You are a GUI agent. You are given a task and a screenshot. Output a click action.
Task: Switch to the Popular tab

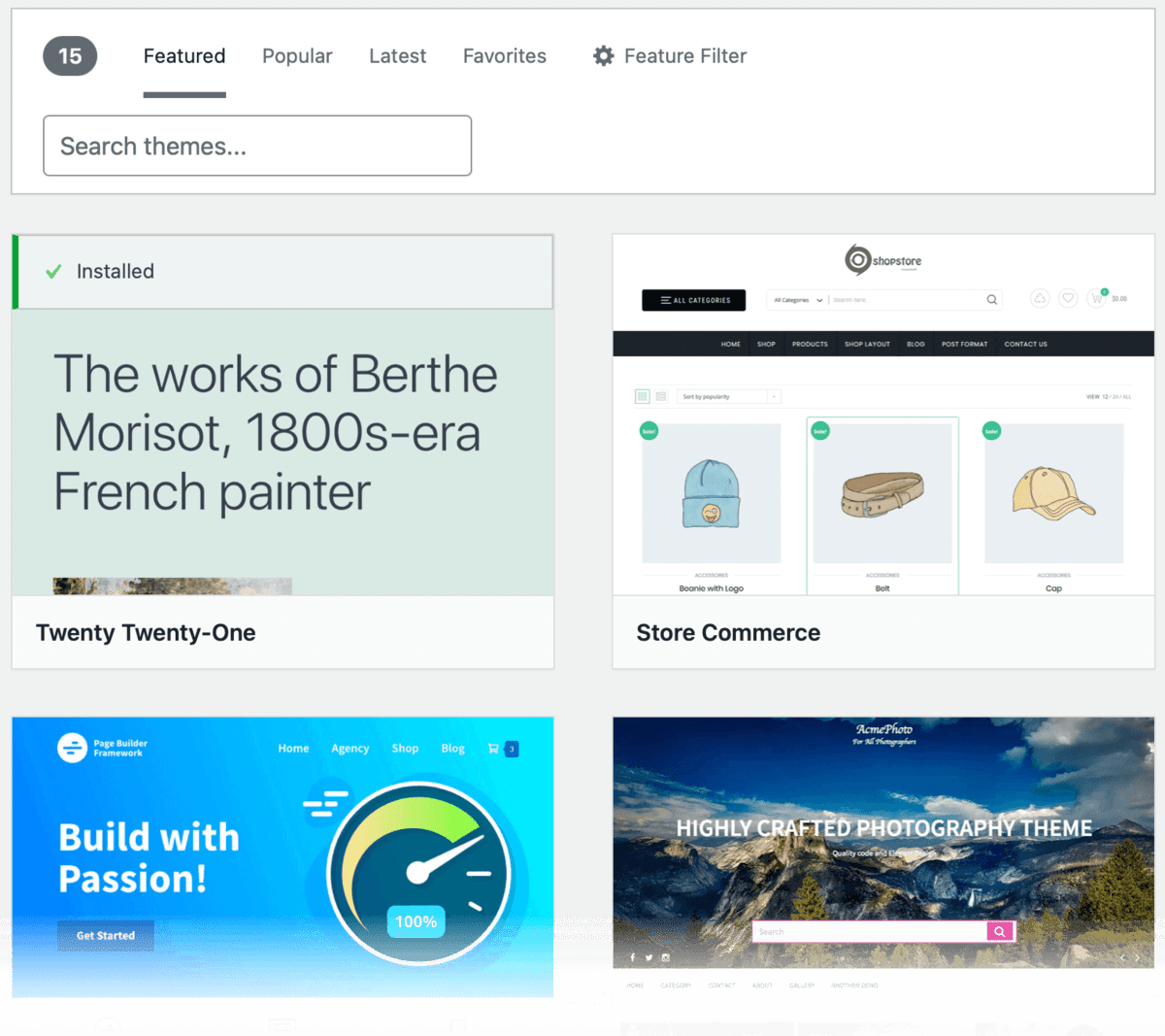click(x=297, y=55)
